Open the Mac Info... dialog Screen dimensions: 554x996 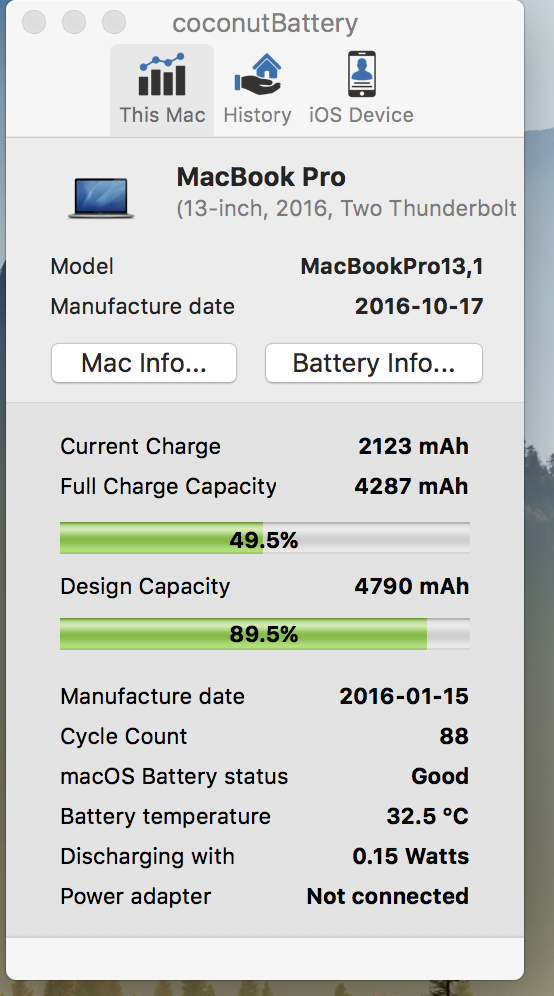(144, 363)
